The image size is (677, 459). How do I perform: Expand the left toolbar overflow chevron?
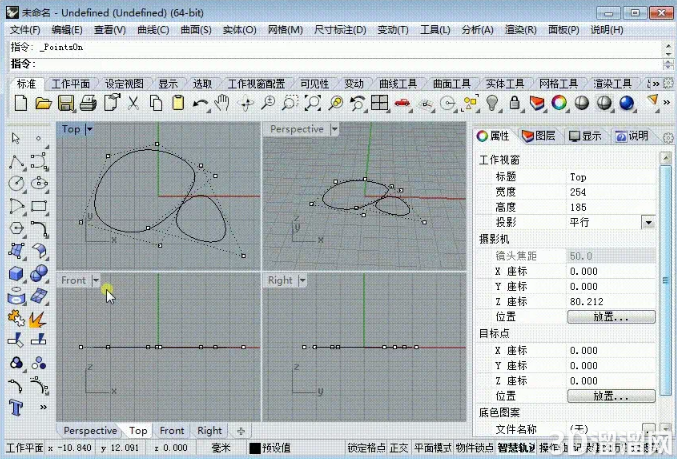43,407
